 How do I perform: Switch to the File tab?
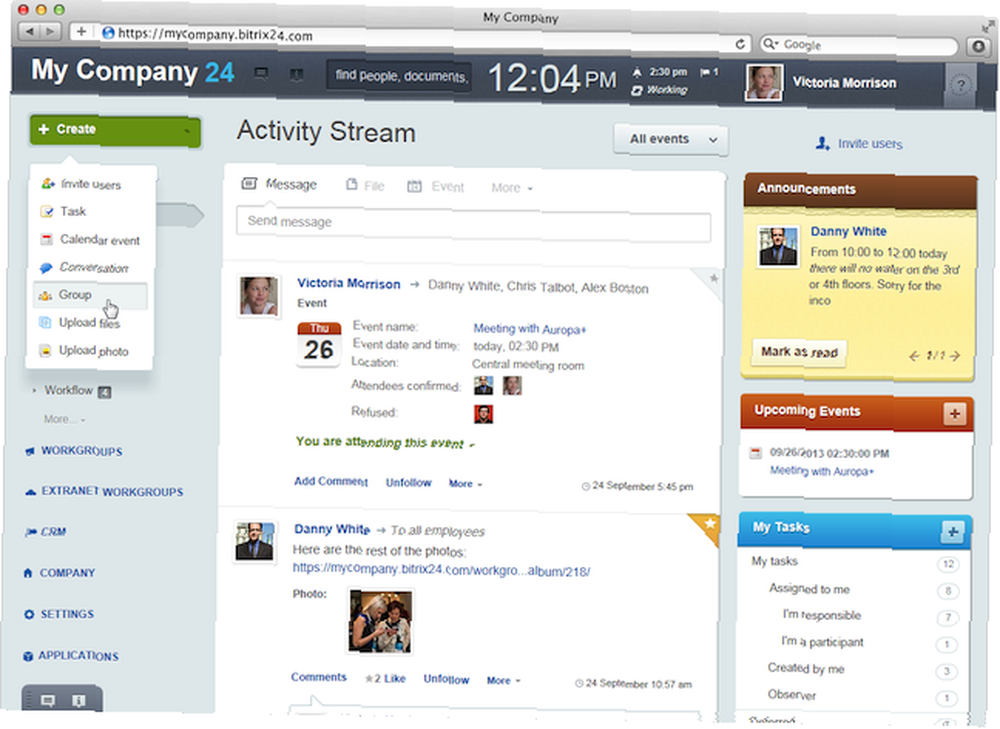pyautogui.click(x=365, y=186)
